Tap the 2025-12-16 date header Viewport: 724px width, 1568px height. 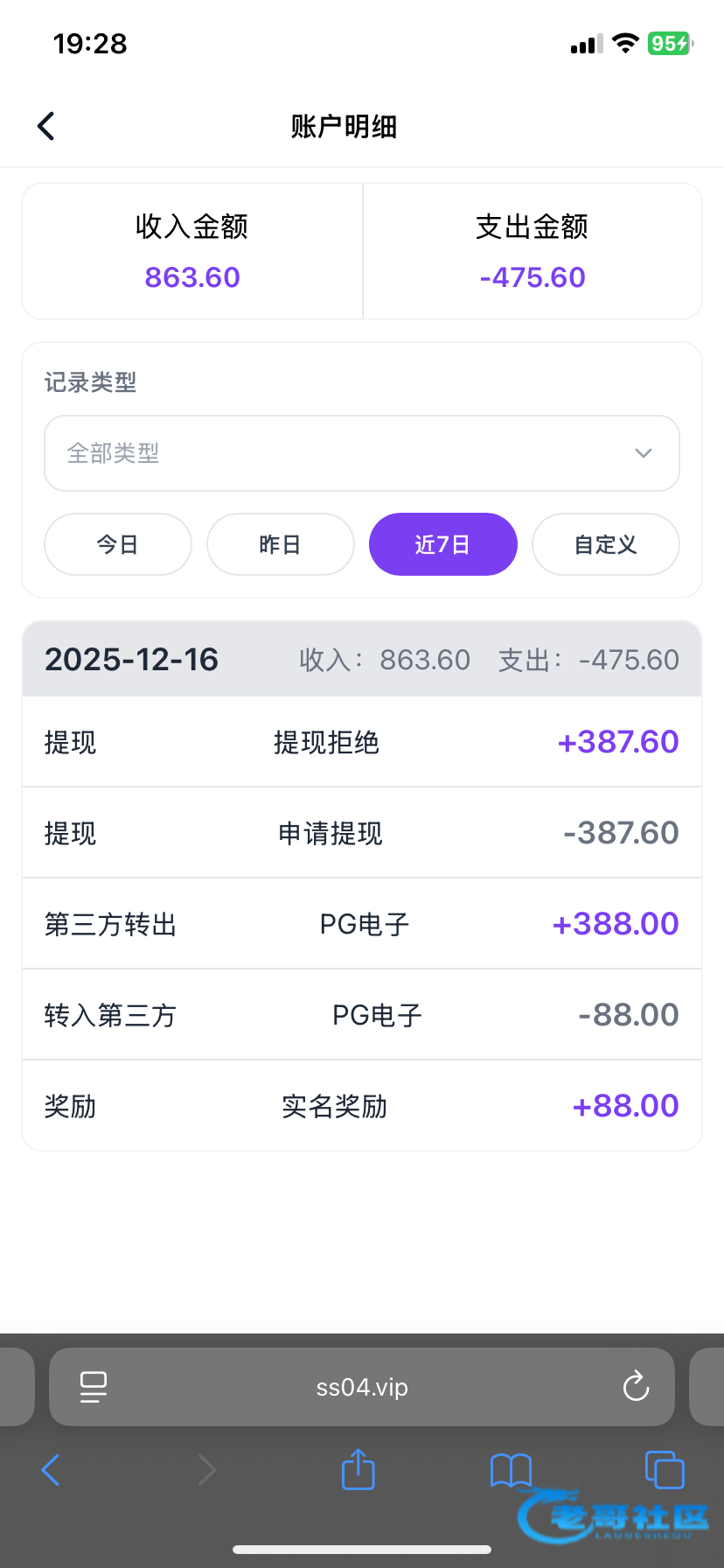(132, 660)
